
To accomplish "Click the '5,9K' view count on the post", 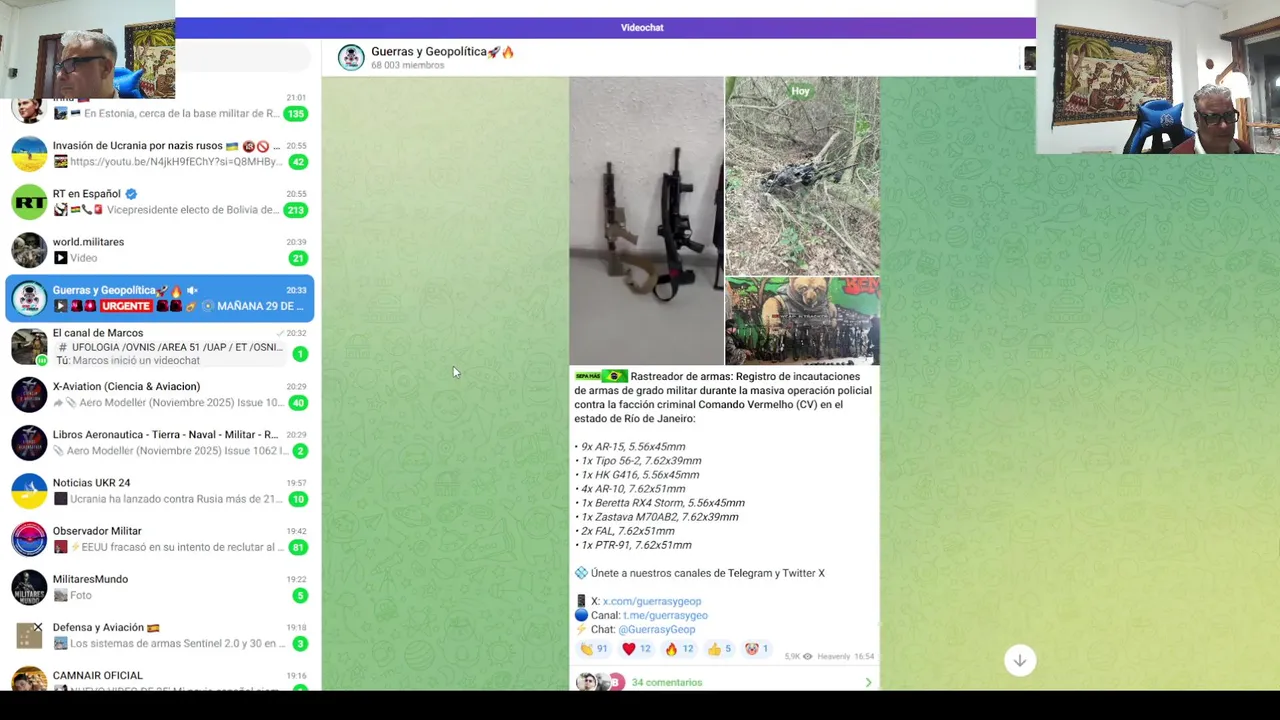I will pos(792,657).
